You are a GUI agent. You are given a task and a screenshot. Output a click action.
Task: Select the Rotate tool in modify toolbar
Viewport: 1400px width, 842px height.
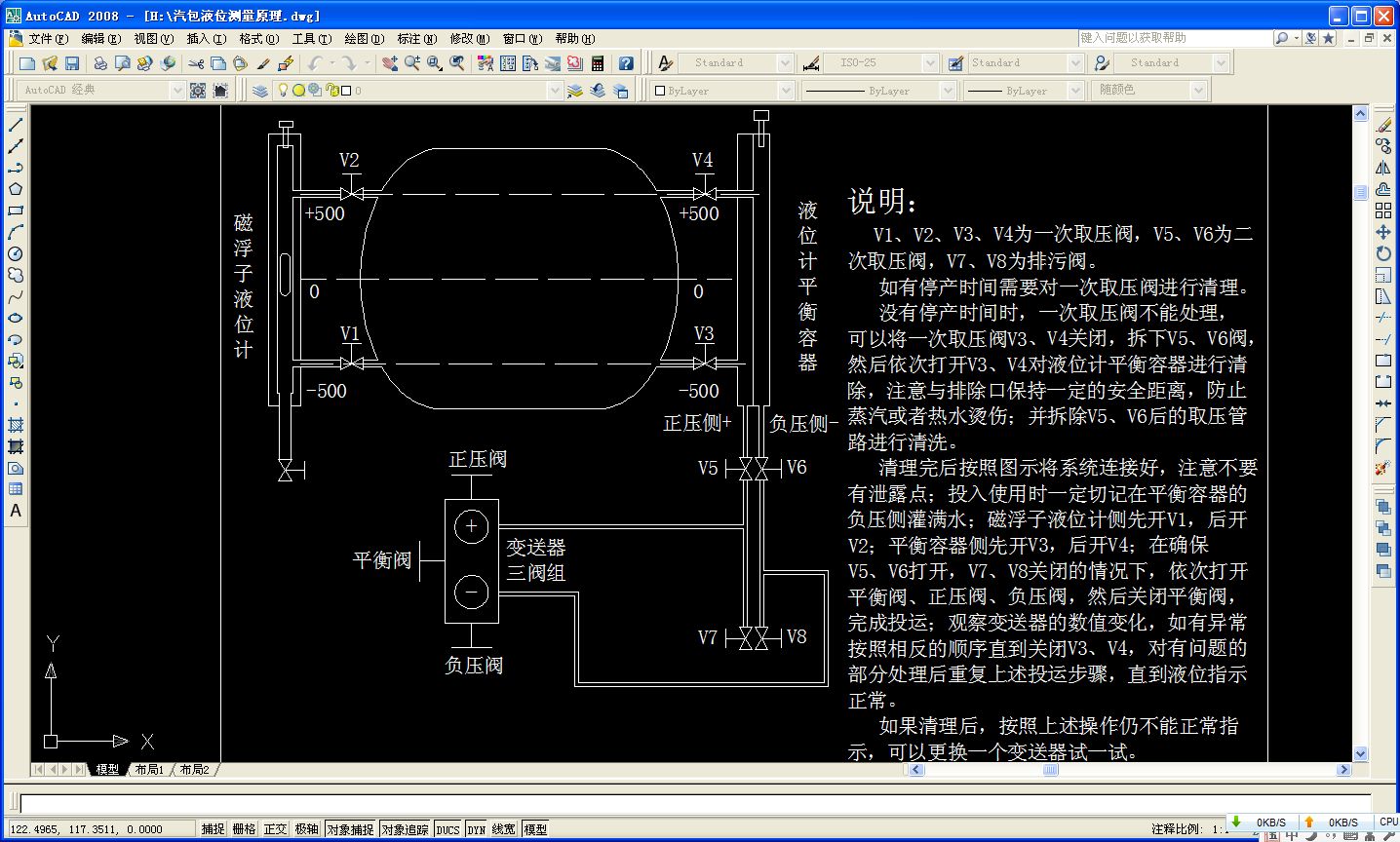1382,253
